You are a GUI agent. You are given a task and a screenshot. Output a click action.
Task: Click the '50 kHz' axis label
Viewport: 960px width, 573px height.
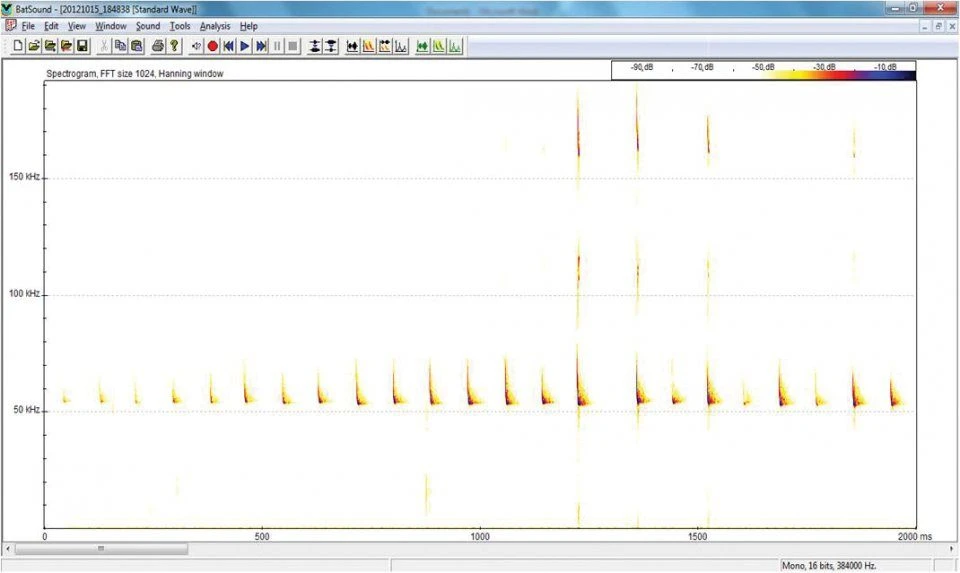(26, 410)
